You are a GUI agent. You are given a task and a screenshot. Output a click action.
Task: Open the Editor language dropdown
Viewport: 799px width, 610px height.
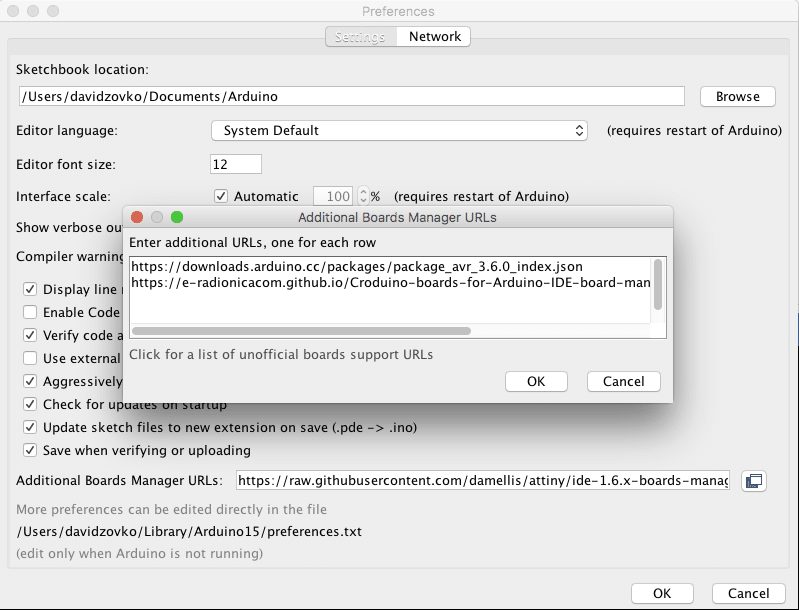coord(400,130)
